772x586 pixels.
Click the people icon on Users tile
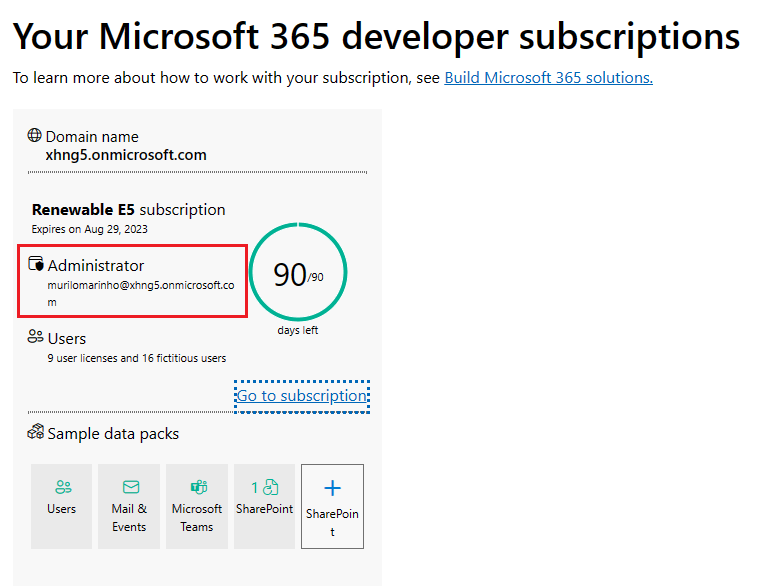(x=64, y=487)
